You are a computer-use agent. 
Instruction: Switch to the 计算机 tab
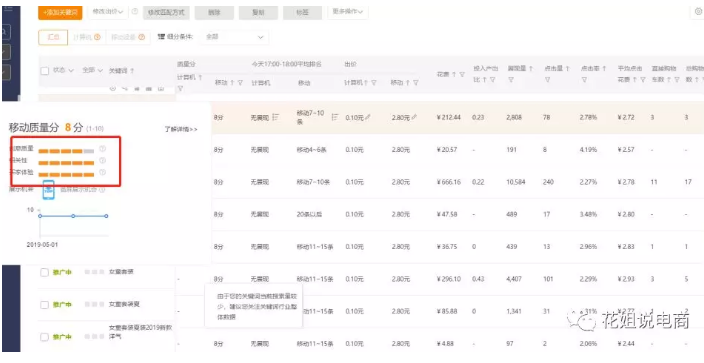coord(87,37)
